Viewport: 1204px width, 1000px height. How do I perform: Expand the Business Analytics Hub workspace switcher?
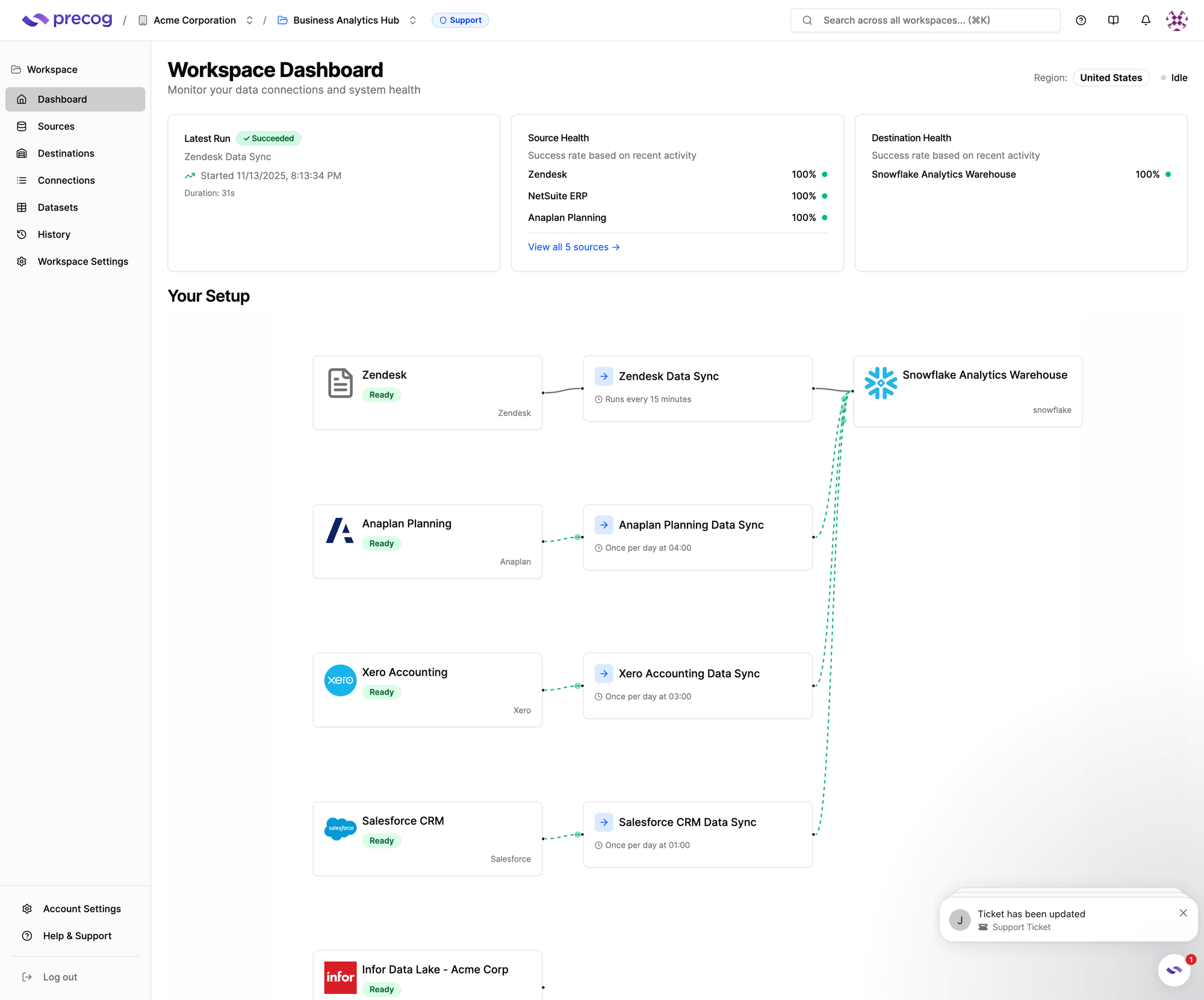point(412,20)
